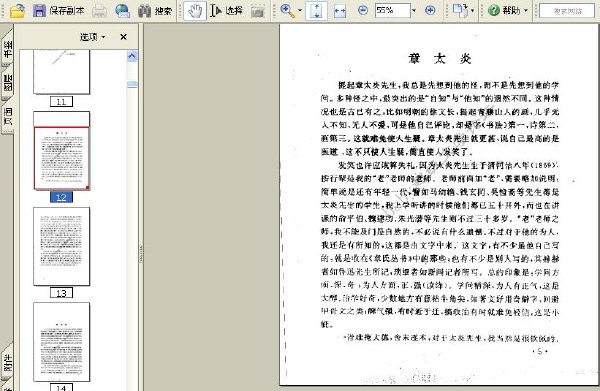Expand the 帮助 help dropdown arrow
600x391 pixels.
[x=526, y=11]
